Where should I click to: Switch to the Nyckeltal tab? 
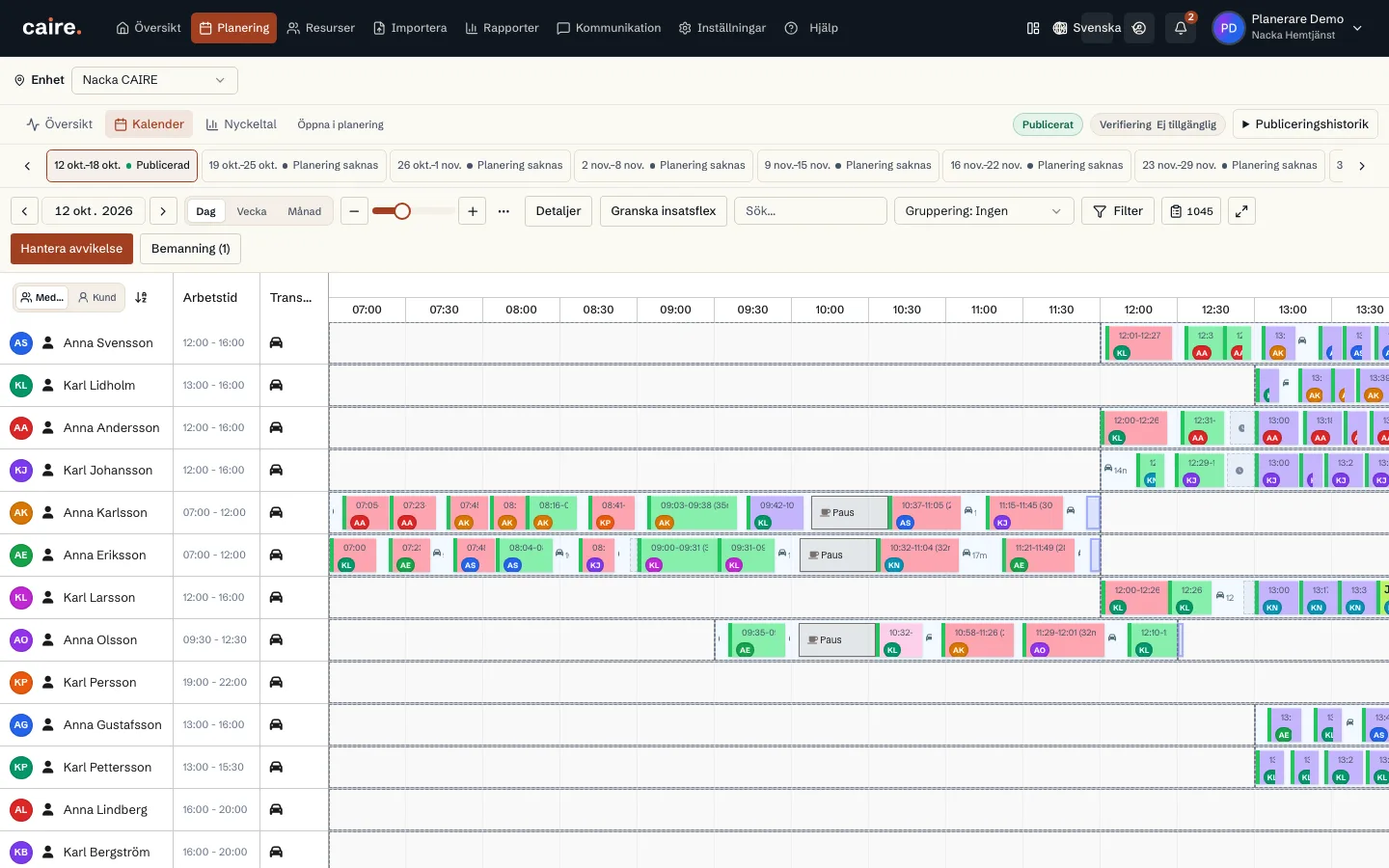coord(241,124)
